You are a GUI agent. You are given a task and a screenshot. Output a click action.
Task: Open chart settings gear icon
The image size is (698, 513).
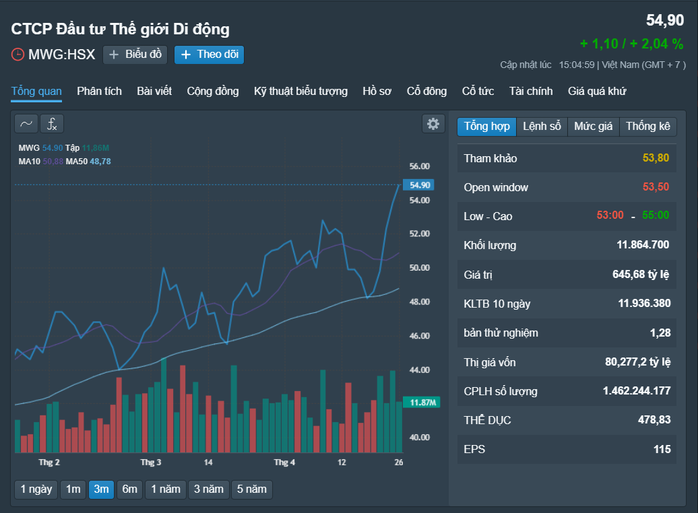click(x=433, y=123)
